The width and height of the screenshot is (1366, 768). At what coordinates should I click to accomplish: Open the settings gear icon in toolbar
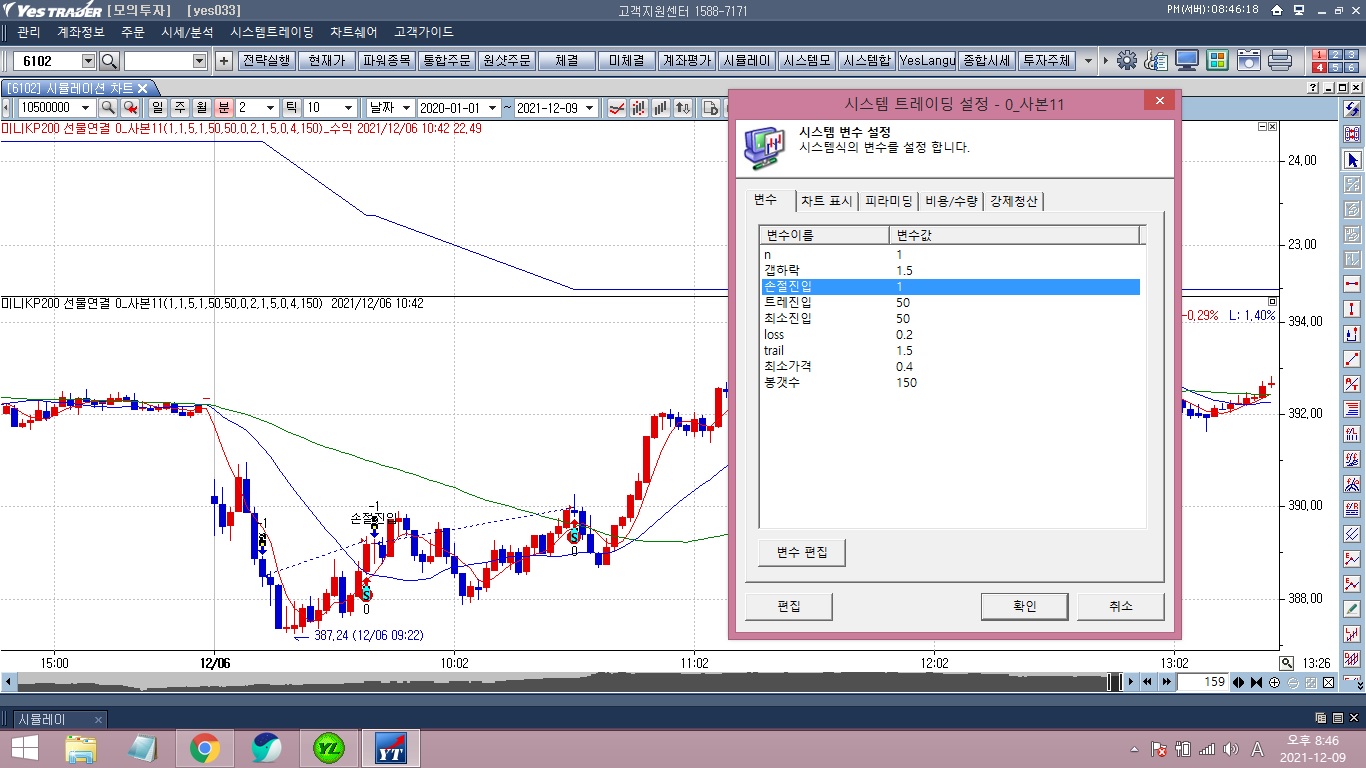(1127, 61)
